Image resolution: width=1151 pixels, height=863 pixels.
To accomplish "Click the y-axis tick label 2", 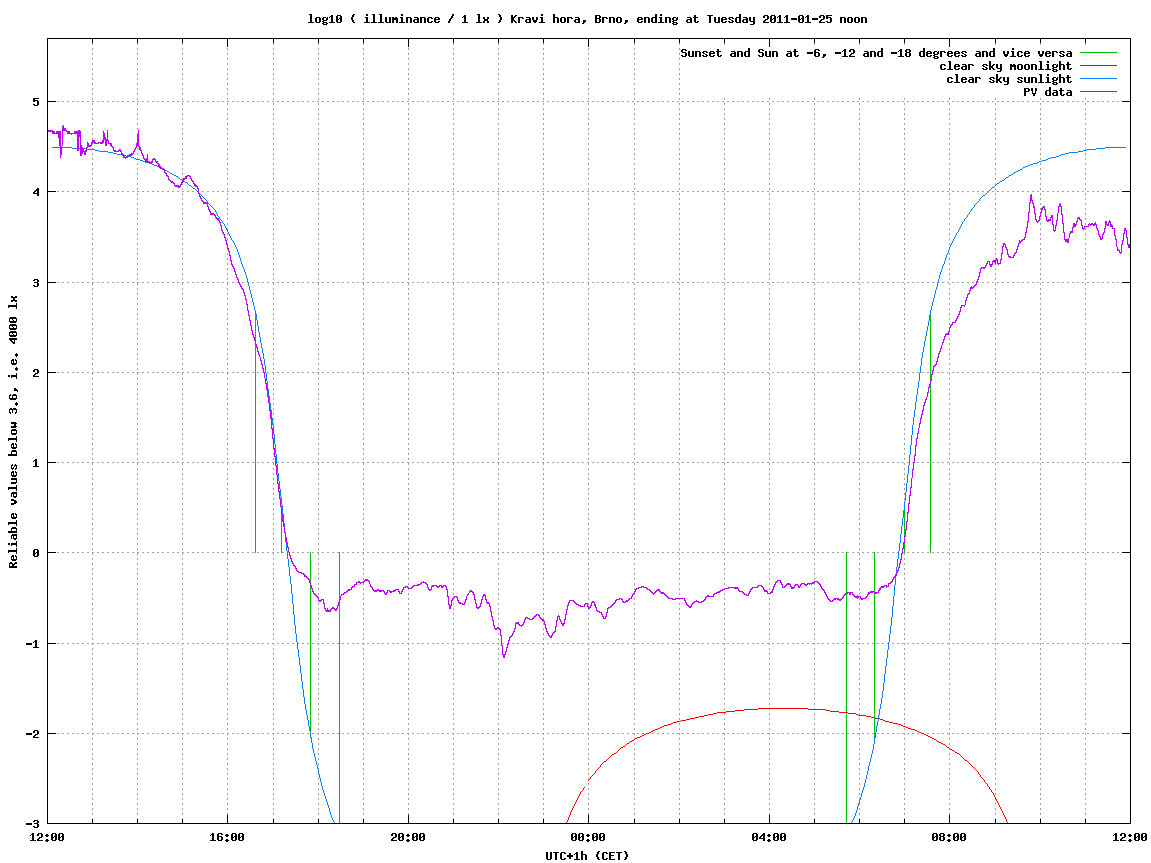I will (35, 373).
